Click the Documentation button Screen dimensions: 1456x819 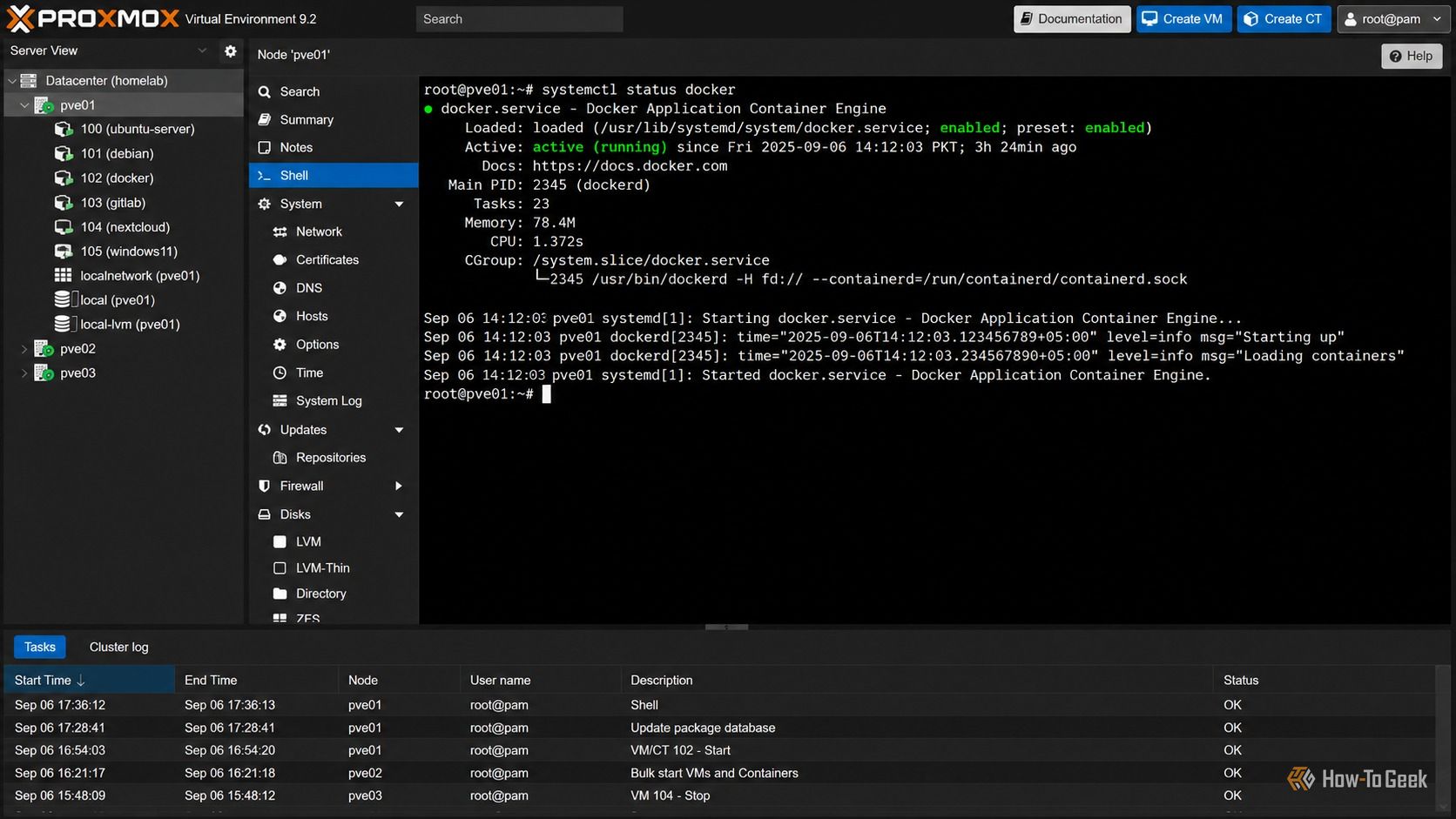coord(1072,19)
